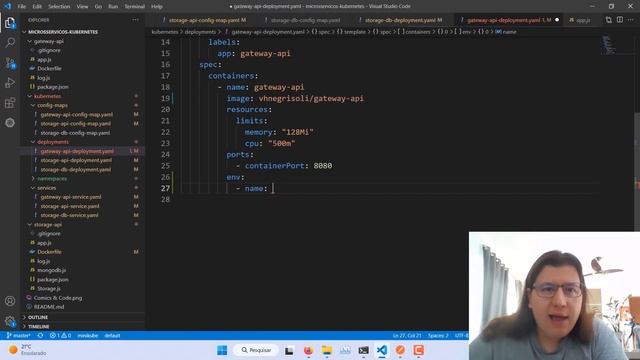
Task: Expand the OUTLINE section
Action: [38, 317]
